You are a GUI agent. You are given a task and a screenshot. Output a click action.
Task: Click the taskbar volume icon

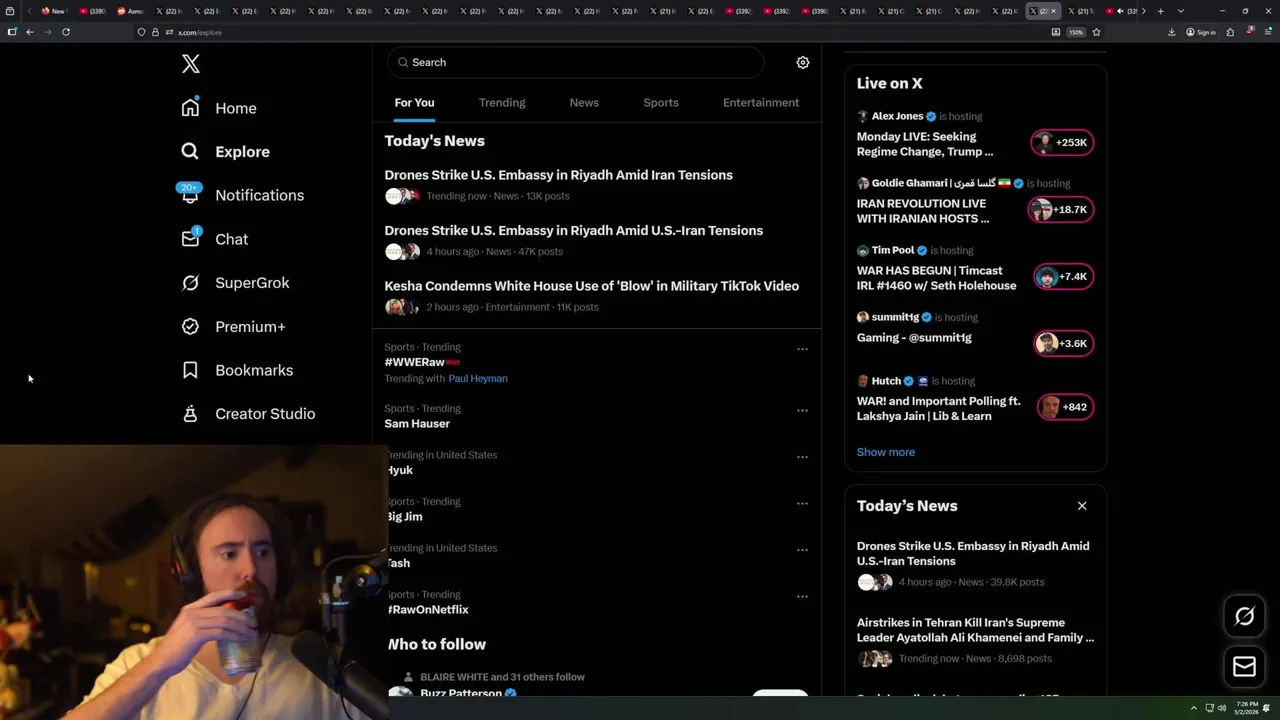(x=1221, y=708)
